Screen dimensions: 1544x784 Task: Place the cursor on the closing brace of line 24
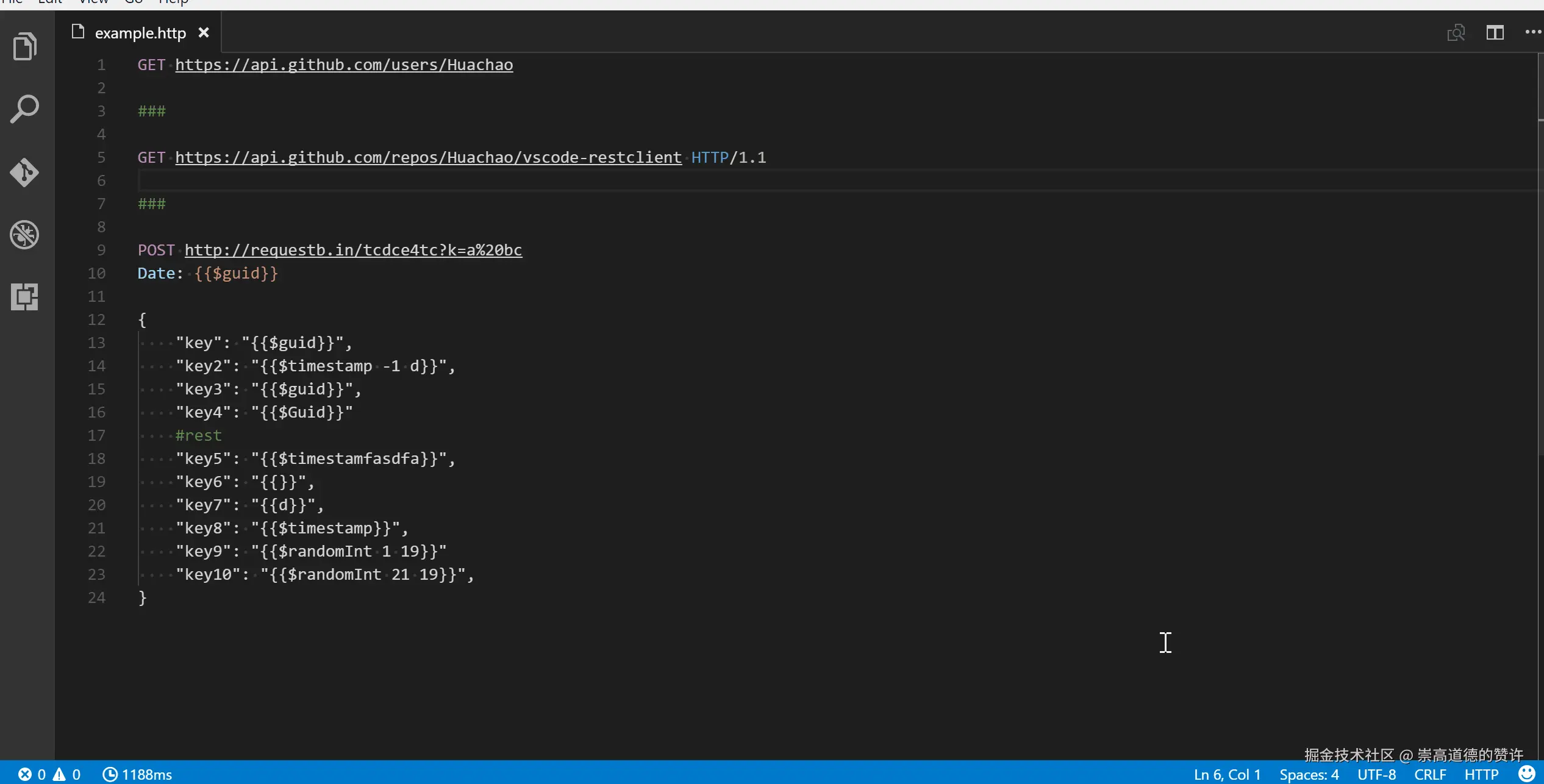[143, 597]
